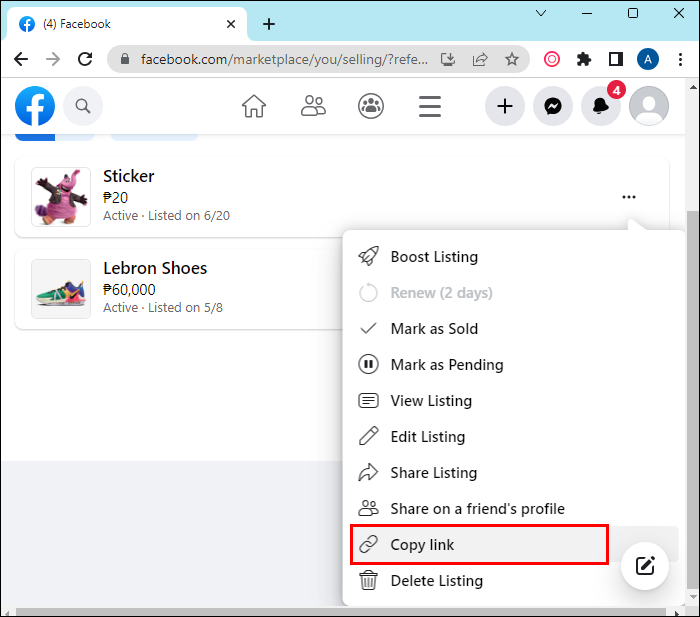Click the Lebron Shoes title
The width and height of the screenshot is (700, 617).
155,268
